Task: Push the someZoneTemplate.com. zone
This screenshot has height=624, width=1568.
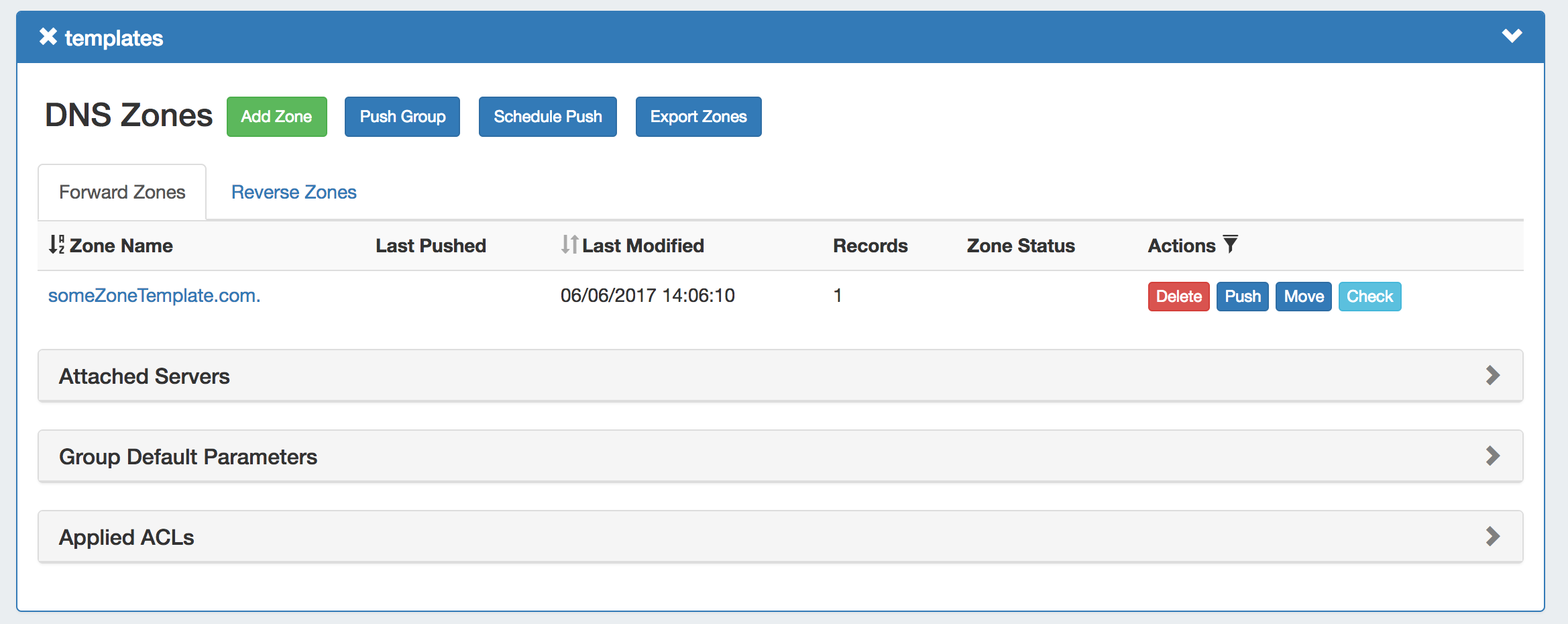Action: tap(1242, 297)
